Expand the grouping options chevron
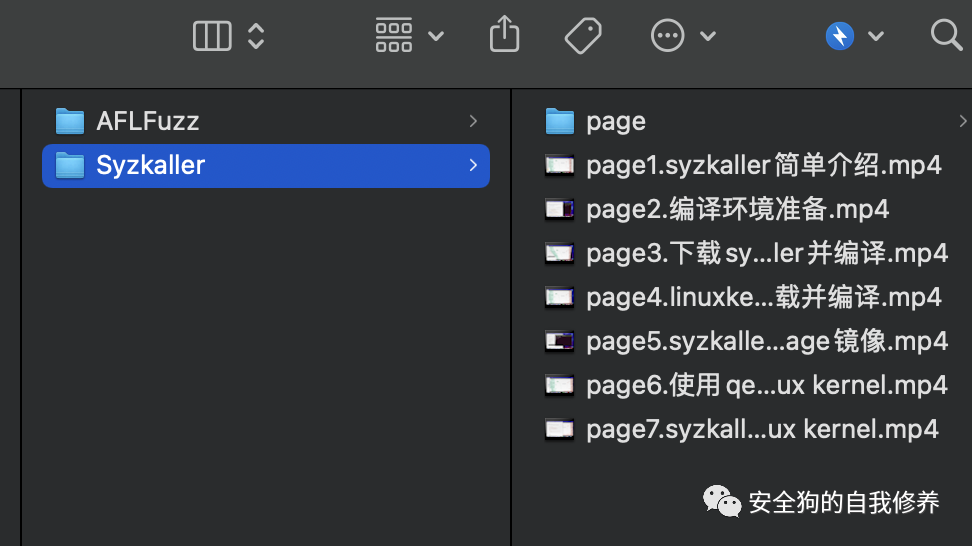The image size is (972, 546). tap(436, 36)
